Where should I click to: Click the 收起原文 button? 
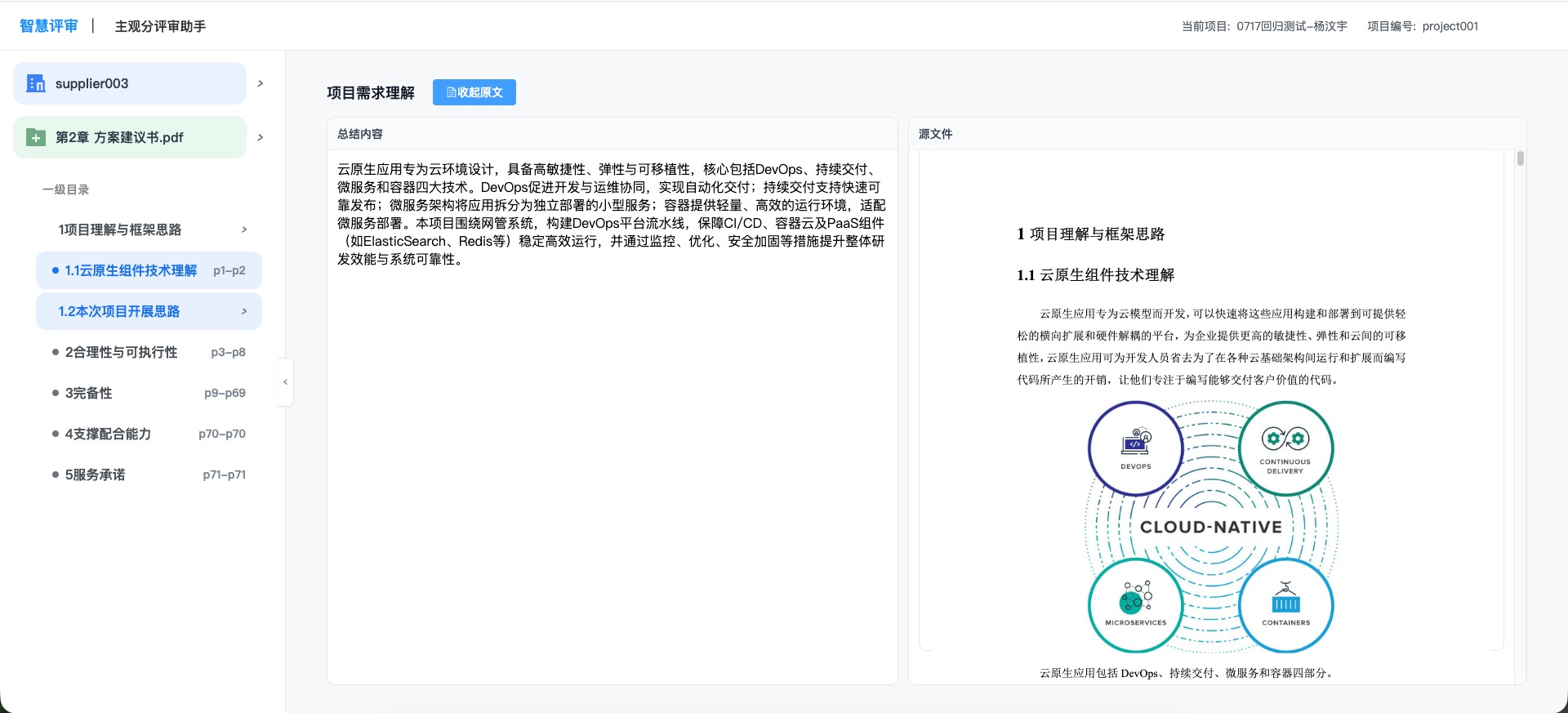[x=474, y=92]
